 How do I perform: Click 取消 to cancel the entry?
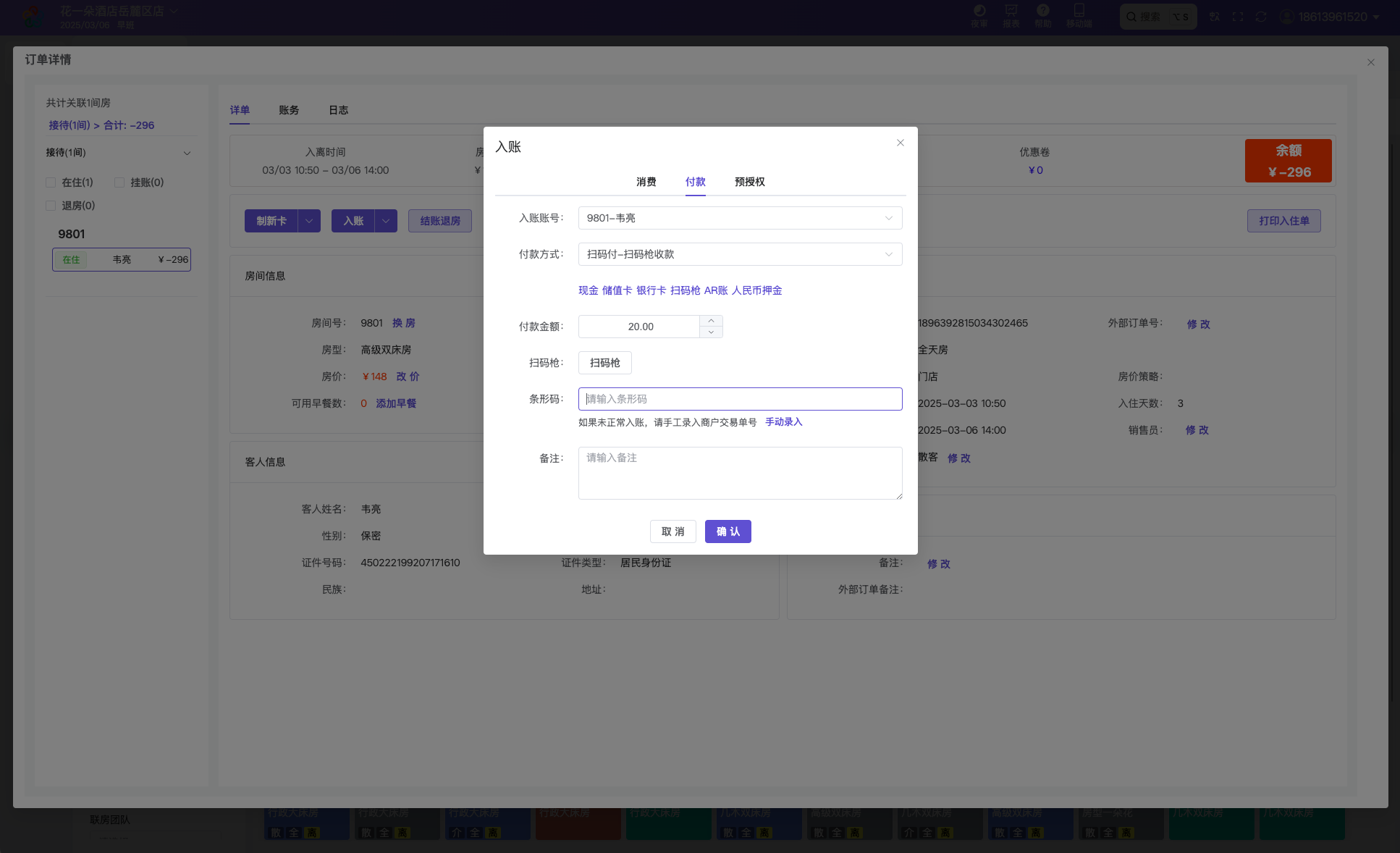[x=673, y=531]
